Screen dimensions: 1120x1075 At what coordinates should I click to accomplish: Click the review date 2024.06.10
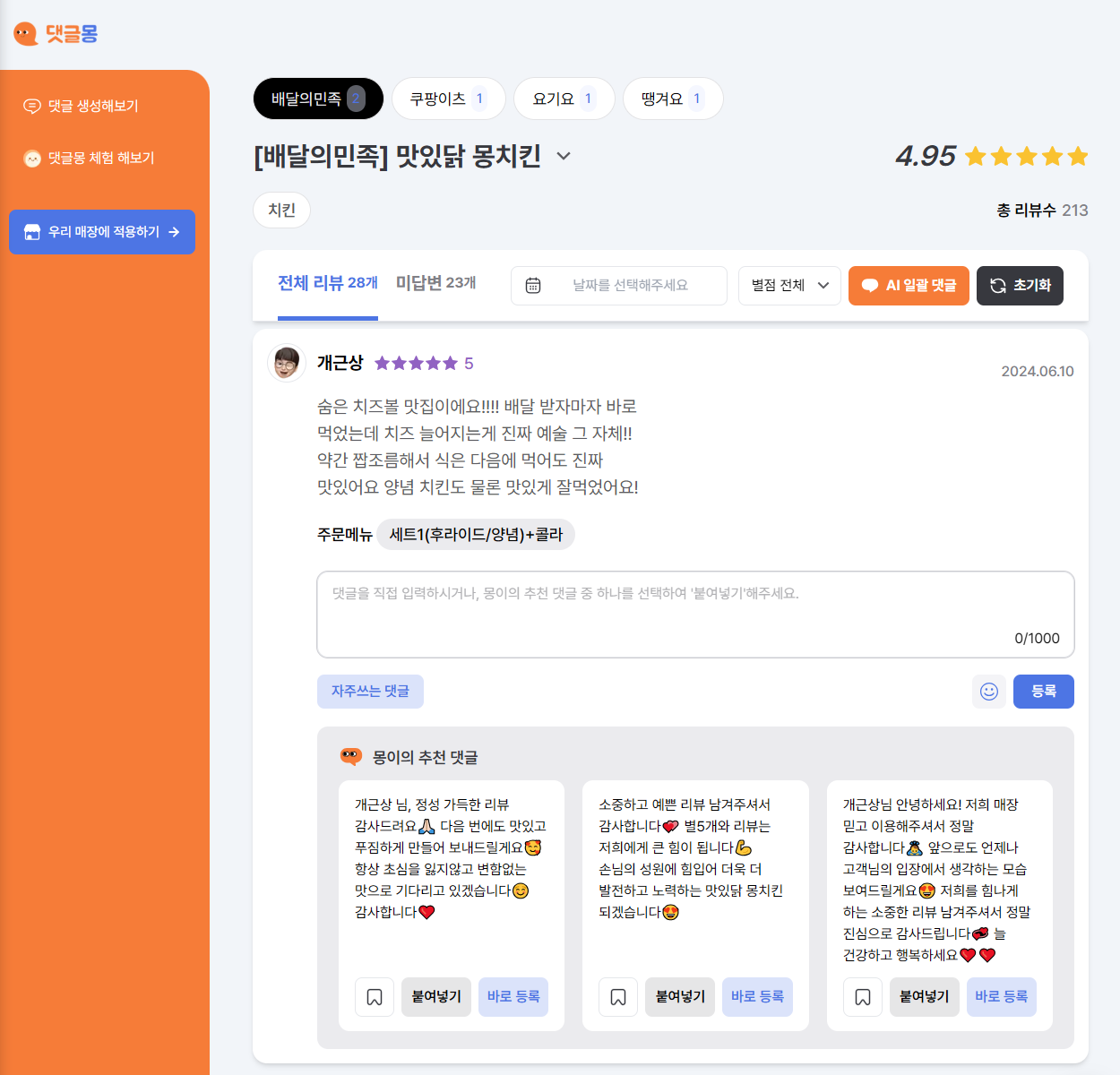point(1038,372)
